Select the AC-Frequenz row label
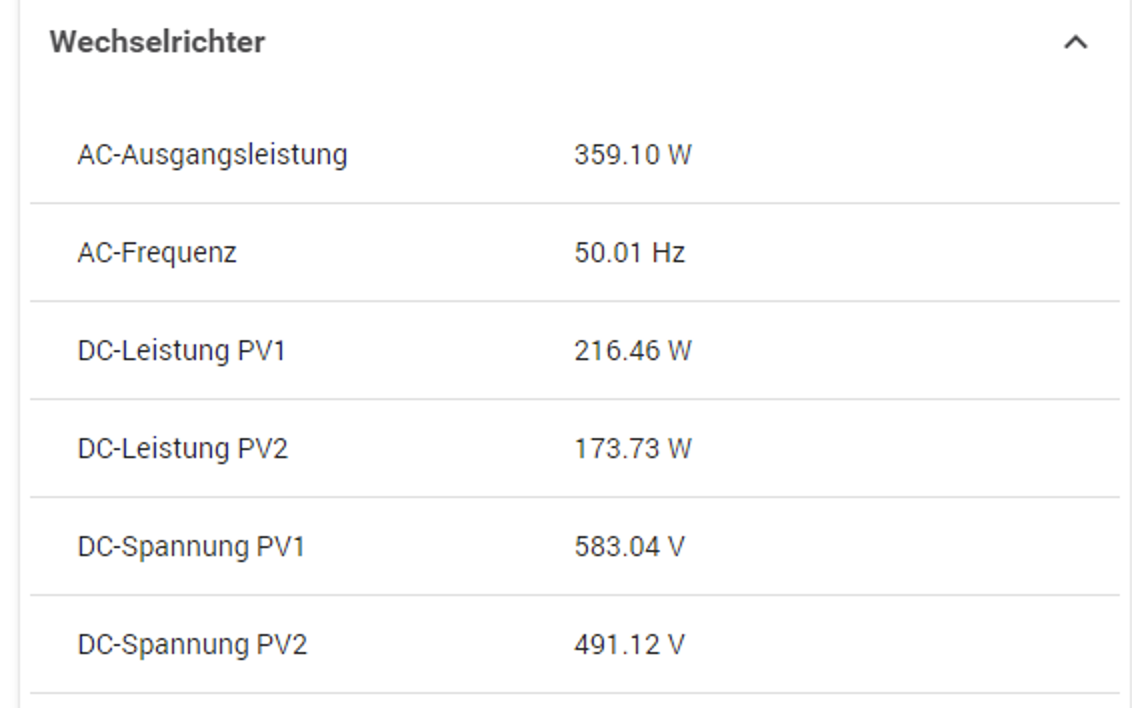The image size is (1132, 708). click(x=157, y=253)
